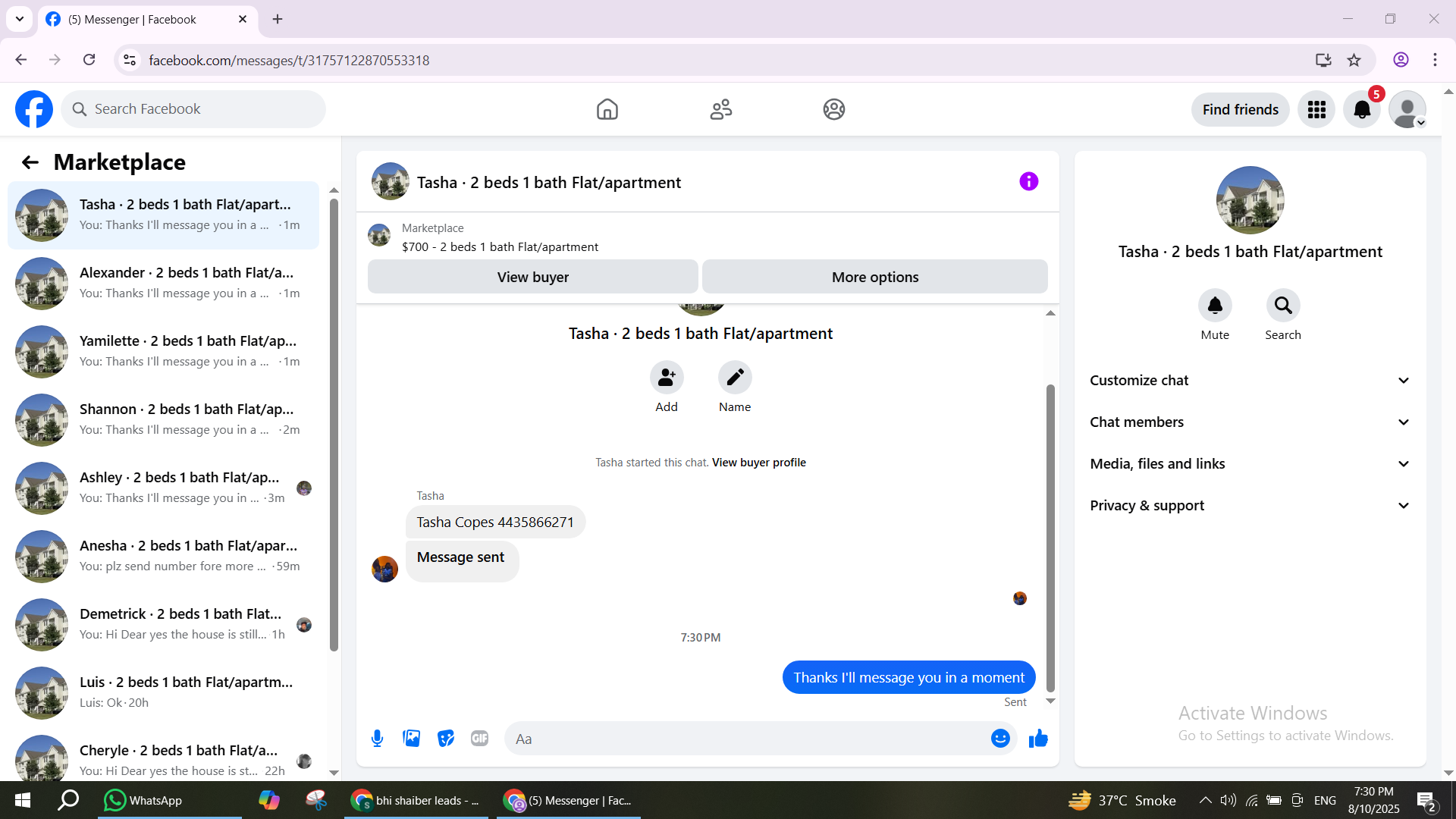Click the conversation list scrollbar
1456x819 pixels.
tap(334, 425)
